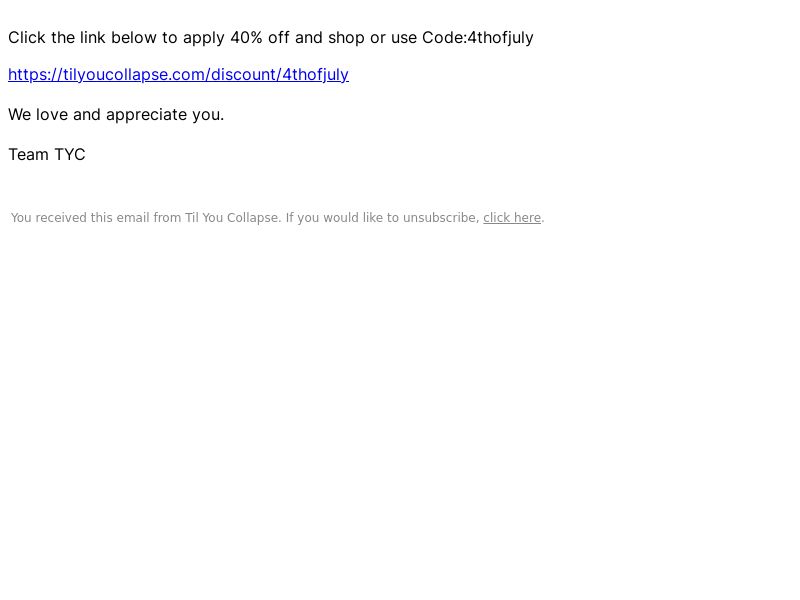Click the word 'appreciate' in the message

146,115
